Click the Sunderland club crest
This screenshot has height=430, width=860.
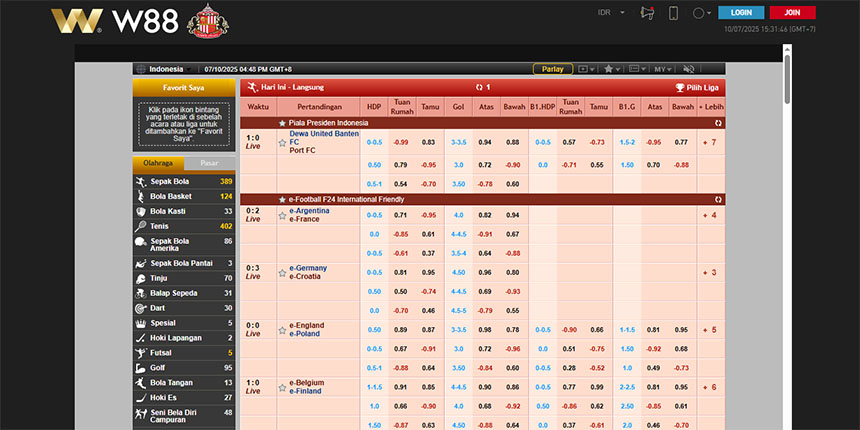[208, 21]
